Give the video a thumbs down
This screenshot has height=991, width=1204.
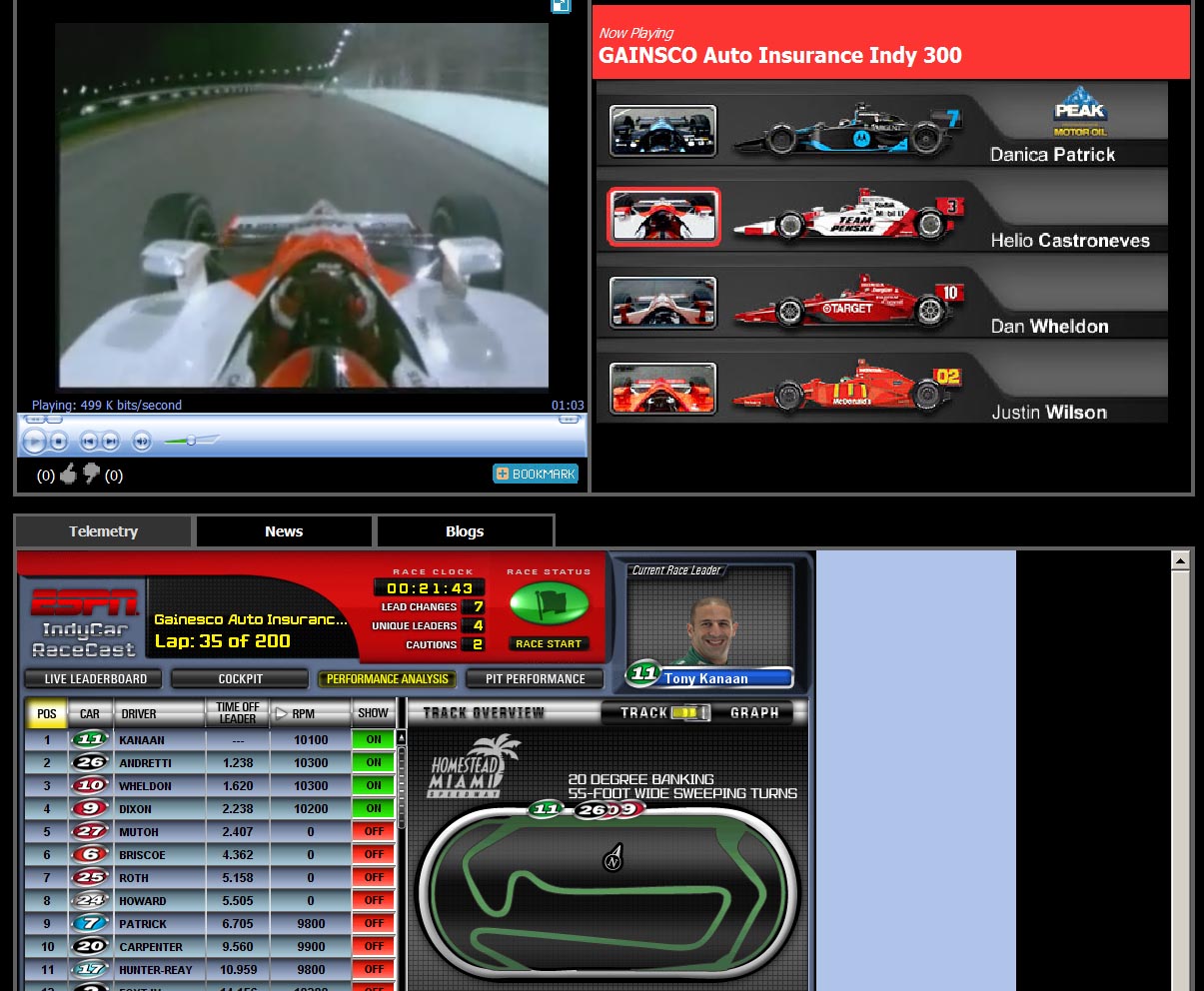[x=91, y=474]
